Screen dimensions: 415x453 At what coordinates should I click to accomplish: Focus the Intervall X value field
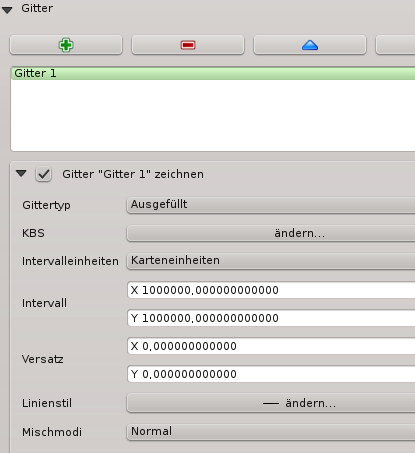pyautogui.click(x=271, y=290)
